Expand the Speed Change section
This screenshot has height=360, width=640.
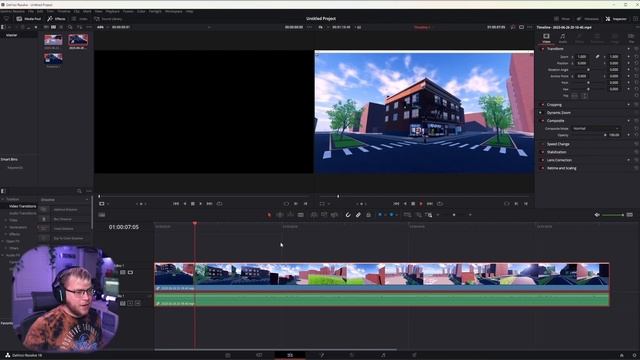pyautogui.click(x=558, y=144)
